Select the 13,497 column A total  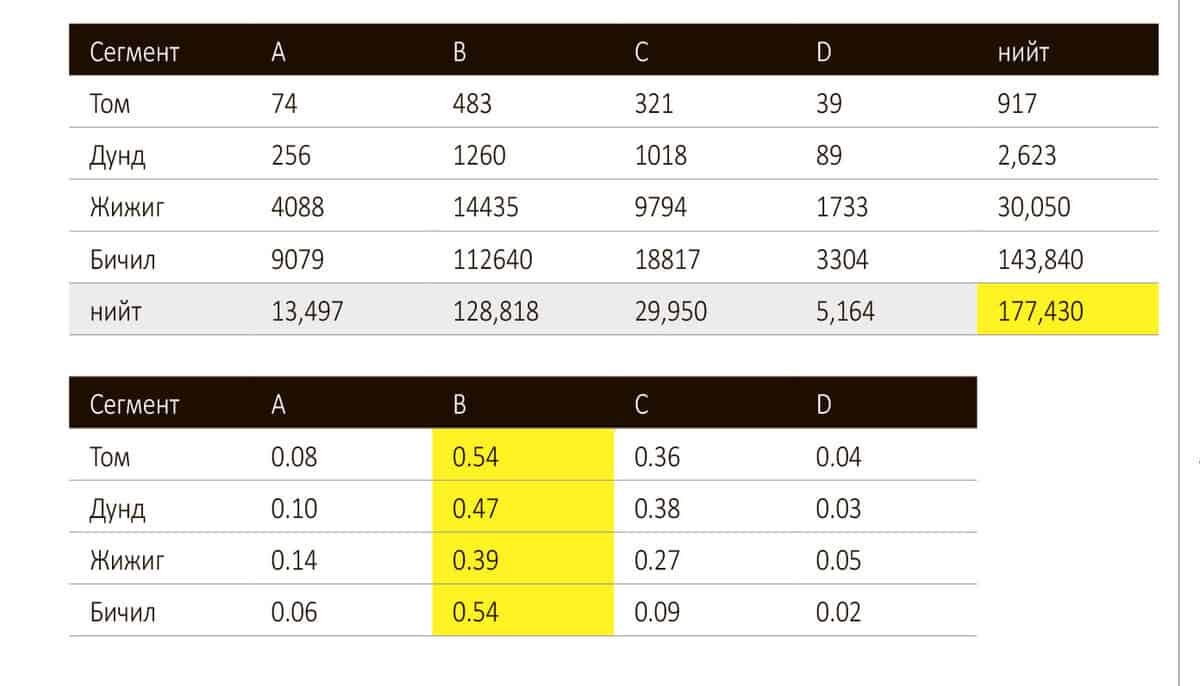coord(307,312)
